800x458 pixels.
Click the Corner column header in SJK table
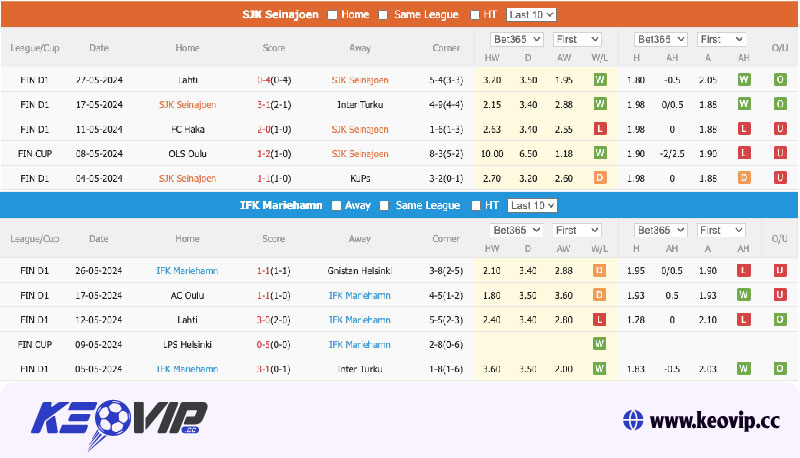pyautogui.click(x=446, y=47)
